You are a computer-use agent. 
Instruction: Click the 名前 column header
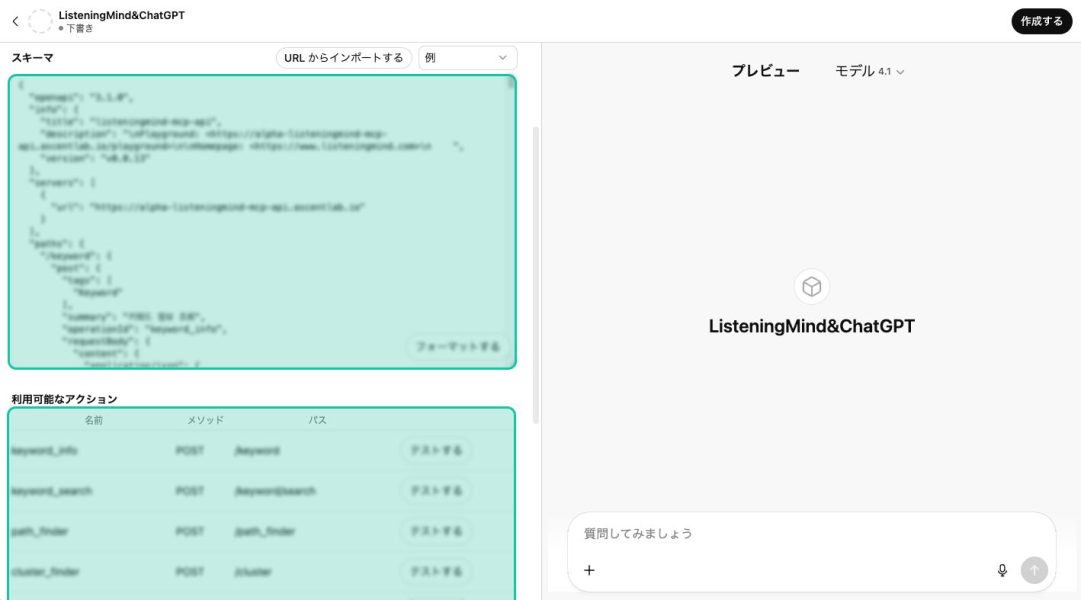tap(93, 420)
